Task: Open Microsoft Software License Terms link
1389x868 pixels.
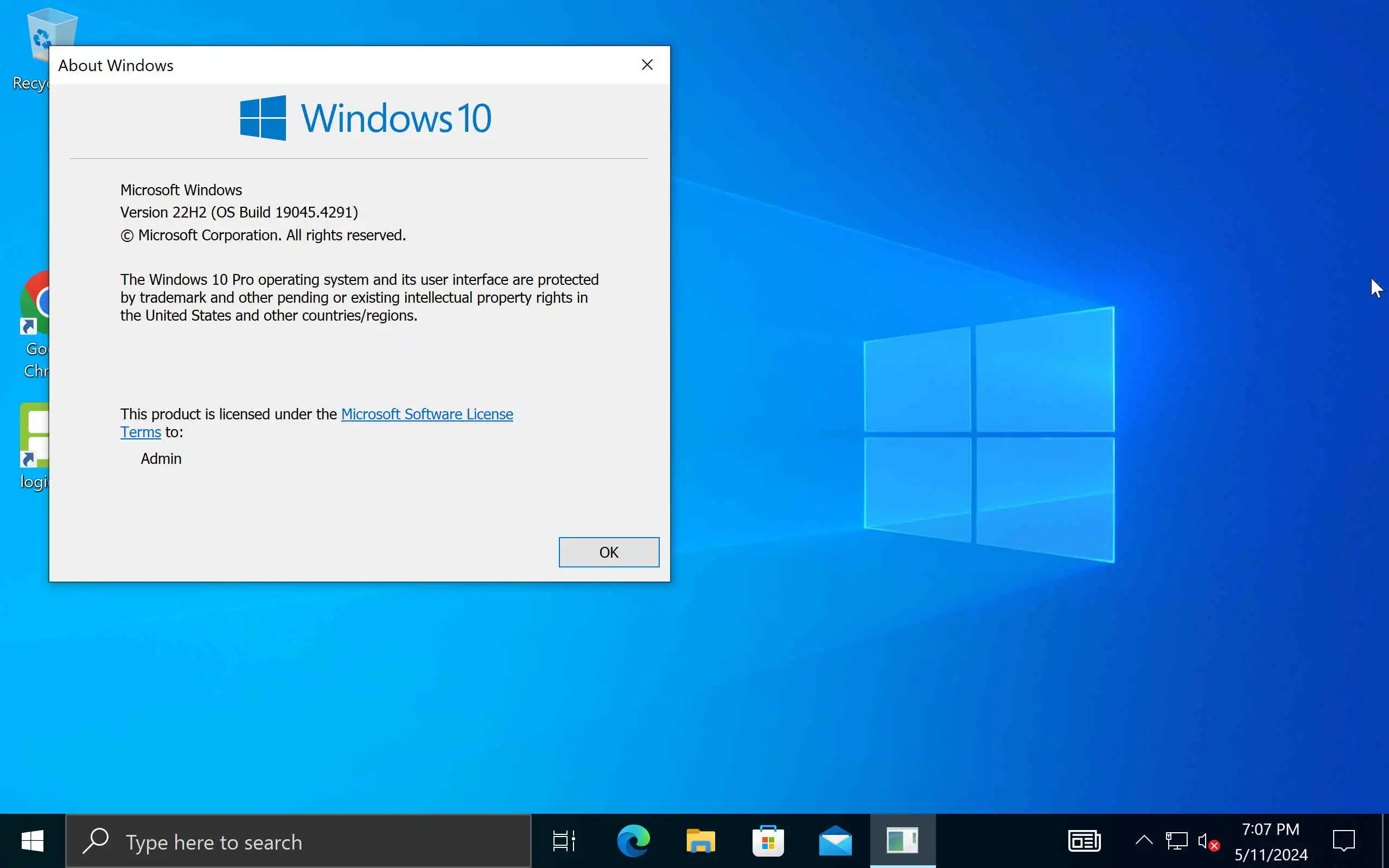Action: tap(426, 414)
